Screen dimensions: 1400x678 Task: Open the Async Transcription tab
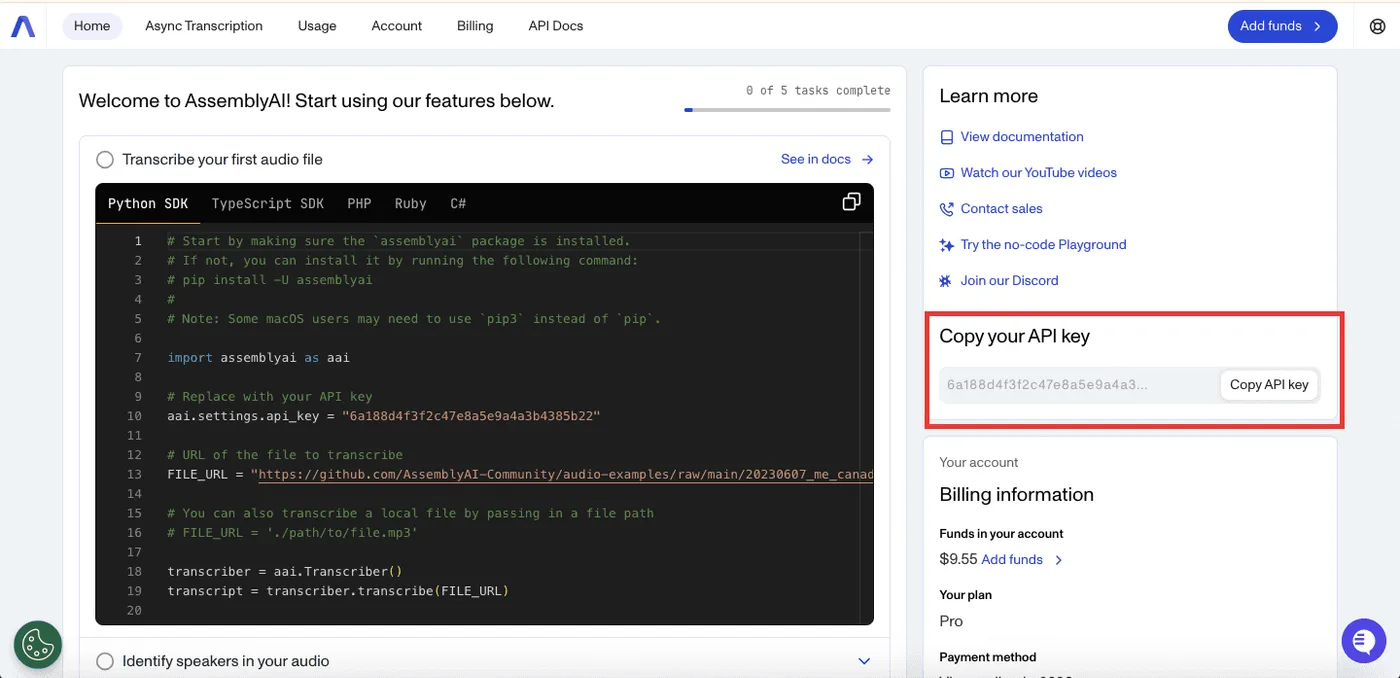(x=204, y=26)
